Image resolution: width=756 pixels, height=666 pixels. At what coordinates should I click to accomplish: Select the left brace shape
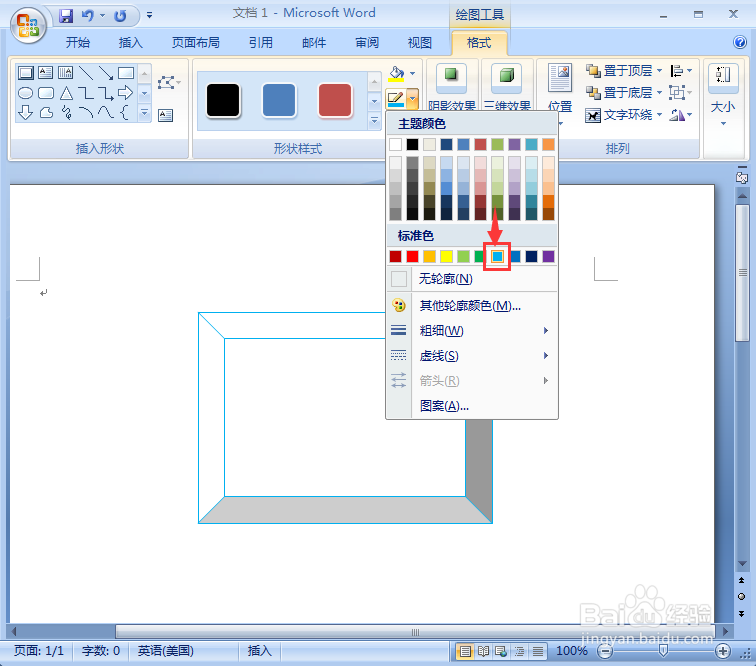[x=125, y=112]
